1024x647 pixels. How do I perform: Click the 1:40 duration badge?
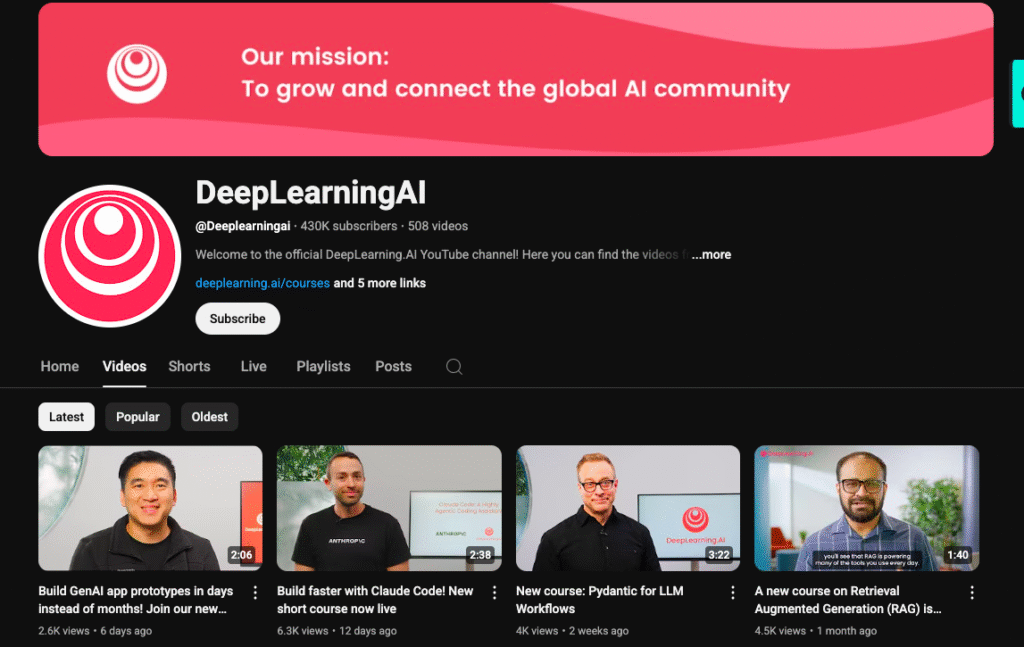pyautogui.click(x=957, y=555)
